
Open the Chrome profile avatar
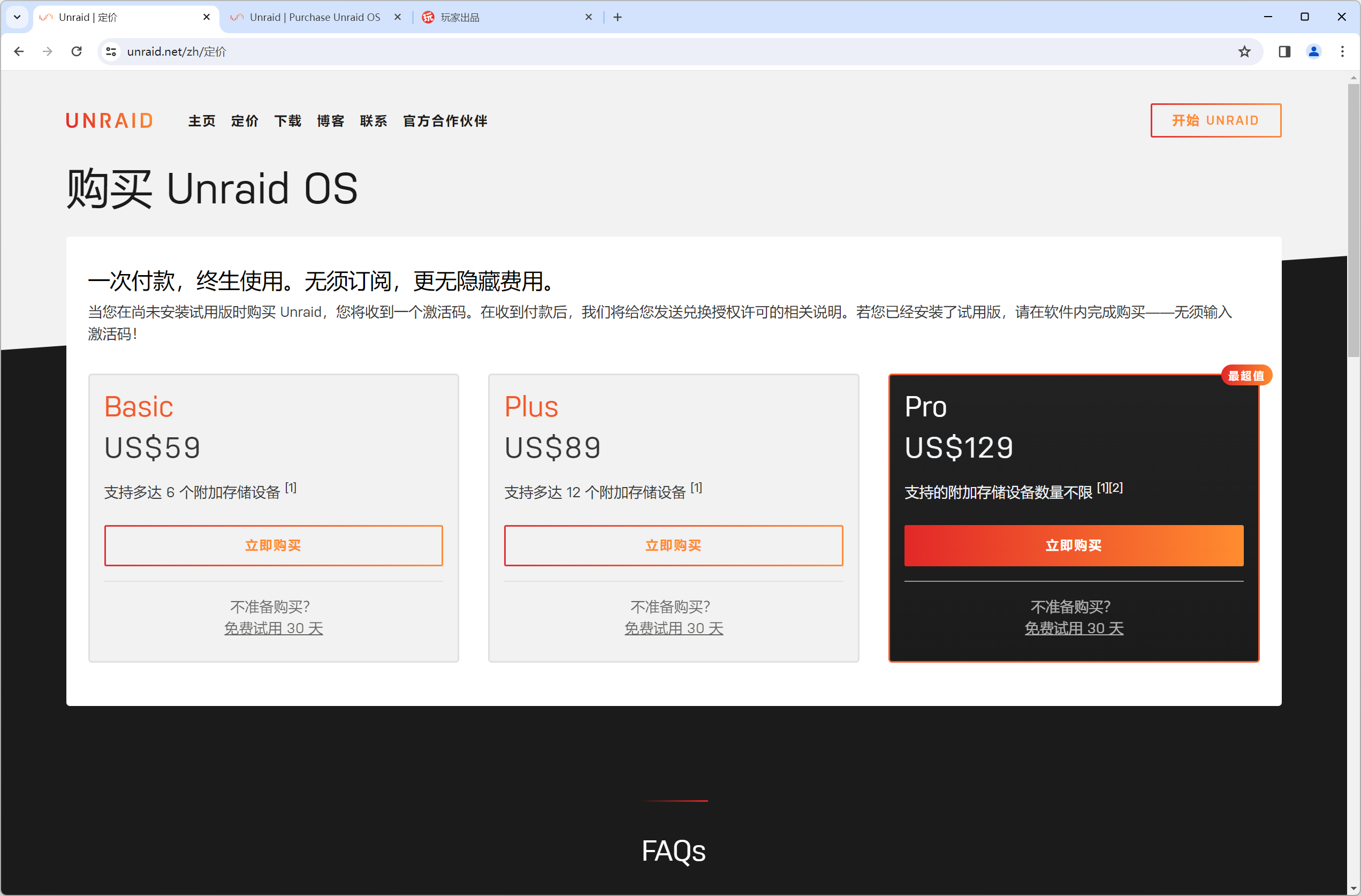coord(1313,51)
